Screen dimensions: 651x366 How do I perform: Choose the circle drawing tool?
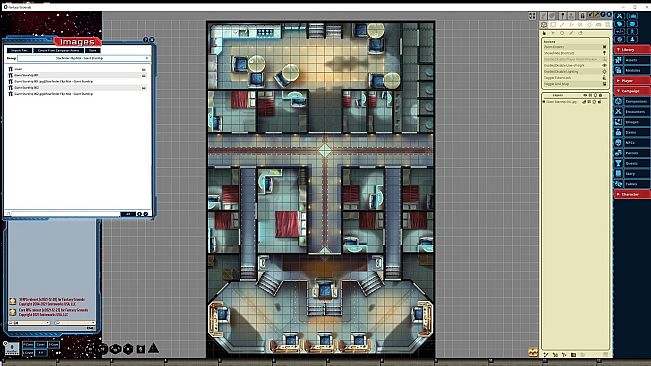pyautogui.click(x=562, y=33)
